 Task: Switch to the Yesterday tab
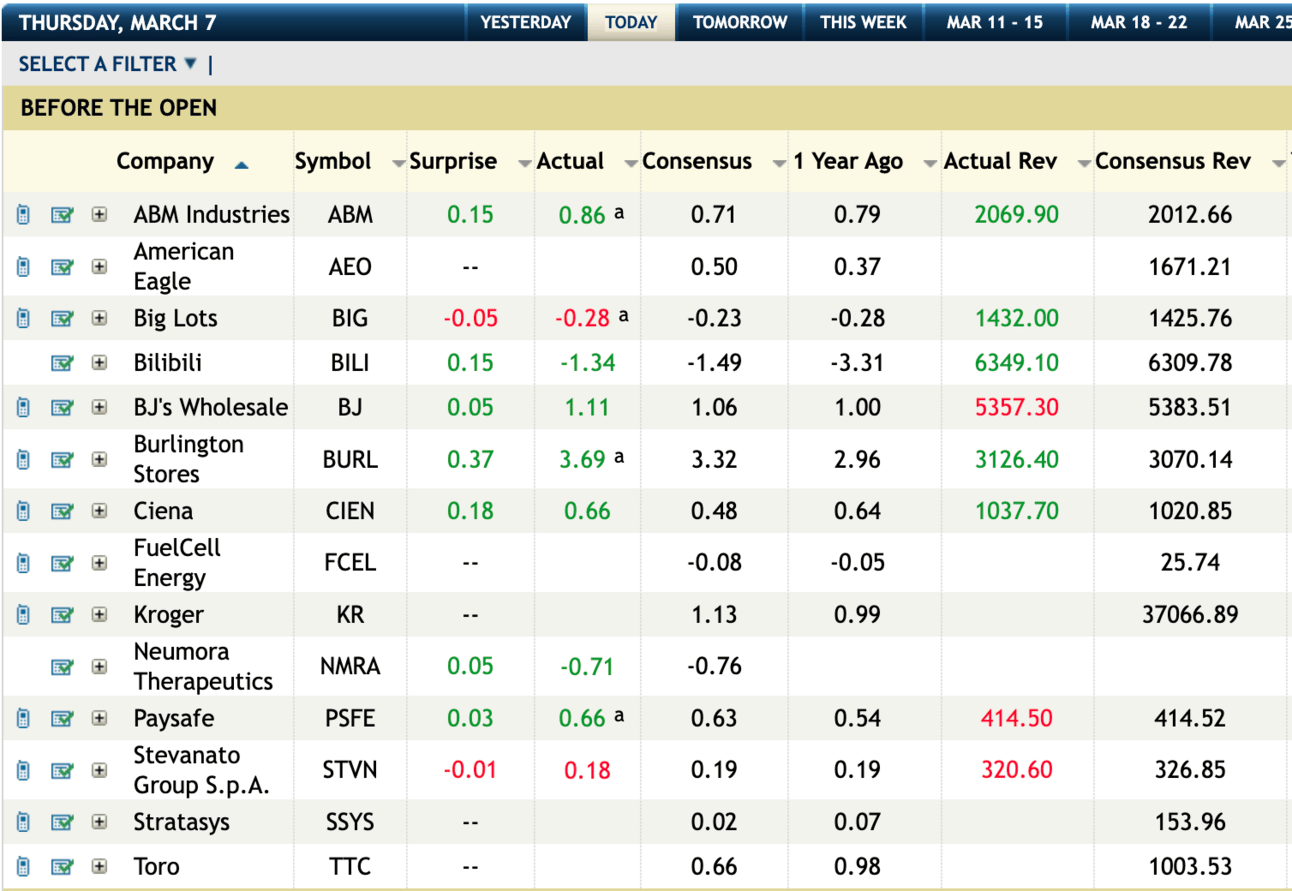526,22
